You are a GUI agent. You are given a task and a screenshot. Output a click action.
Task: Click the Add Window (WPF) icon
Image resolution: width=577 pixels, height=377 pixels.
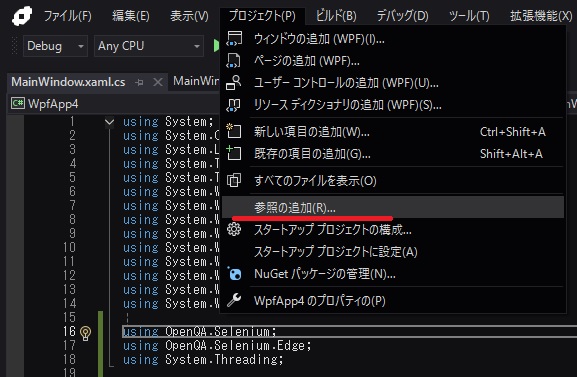point(234,38)
